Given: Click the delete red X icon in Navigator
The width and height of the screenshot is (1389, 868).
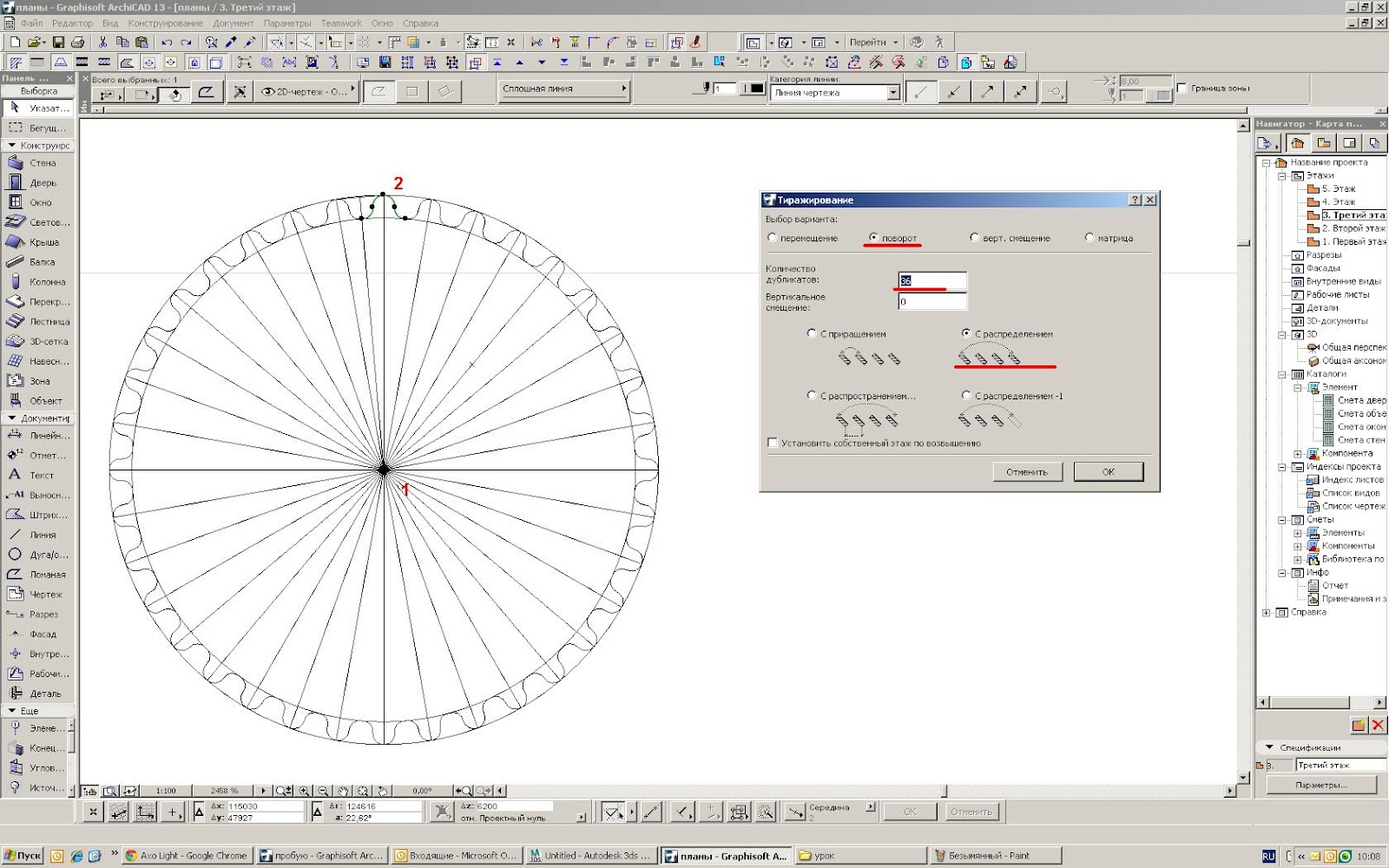Looking at the screenshot, I should pos(1378,725).
